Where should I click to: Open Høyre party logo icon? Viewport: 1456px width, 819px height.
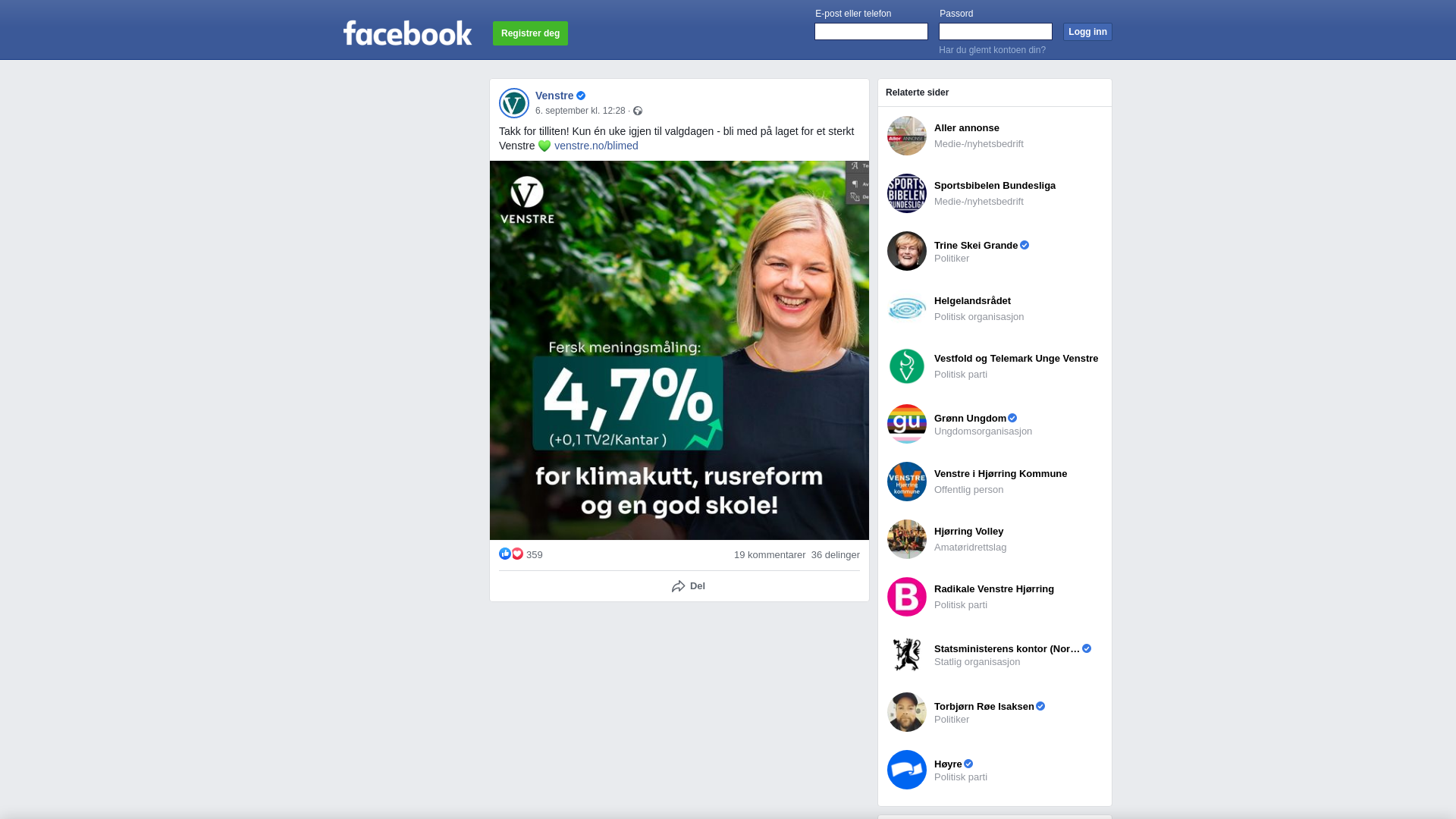coord(907,770)
